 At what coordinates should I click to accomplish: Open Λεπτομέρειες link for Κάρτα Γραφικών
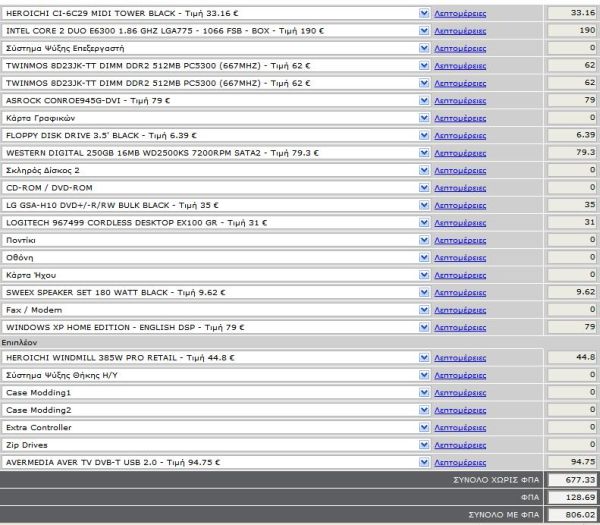click(x=460, y=118)
